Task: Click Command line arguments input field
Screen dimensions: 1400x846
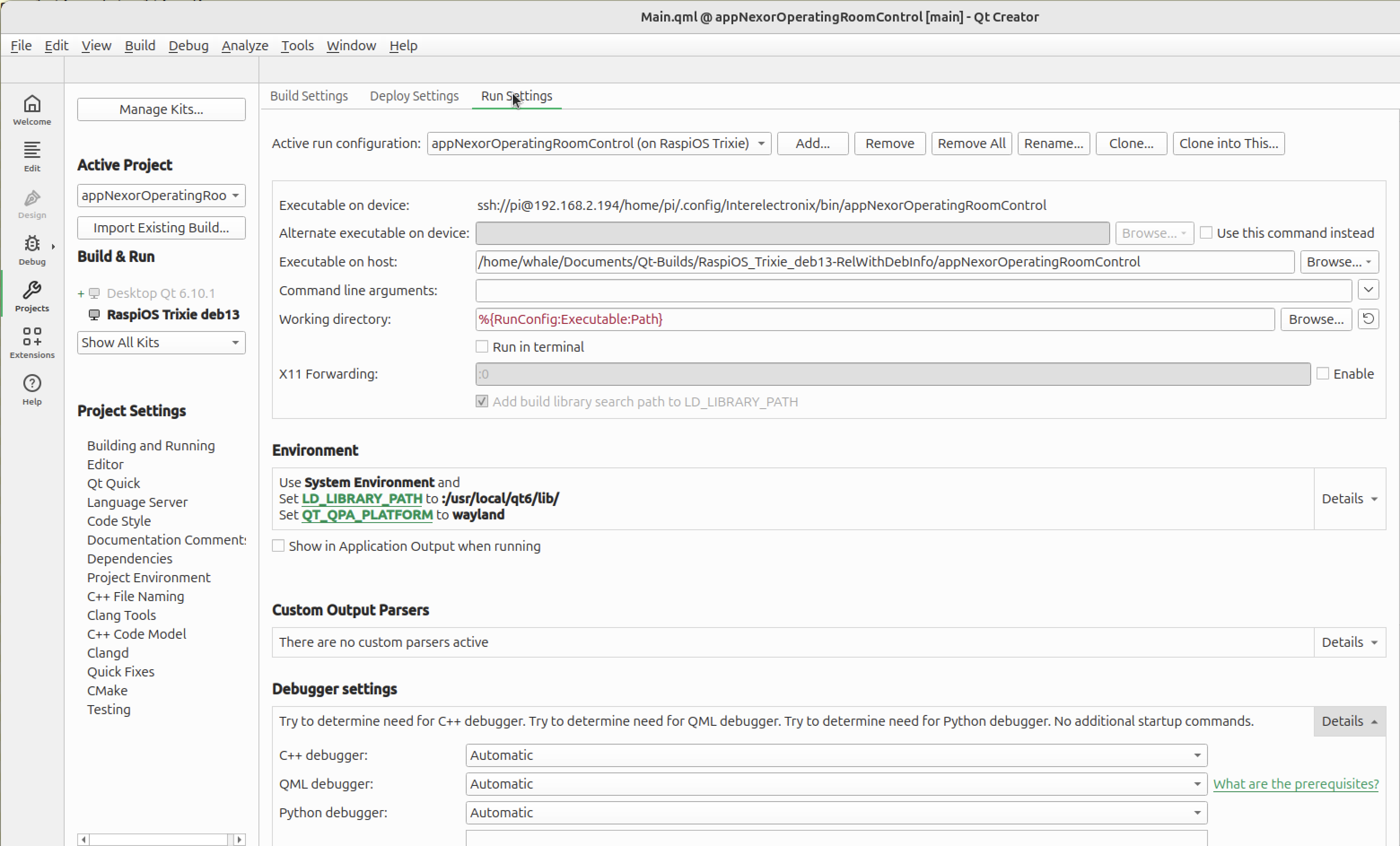Action: coord(913,290)
